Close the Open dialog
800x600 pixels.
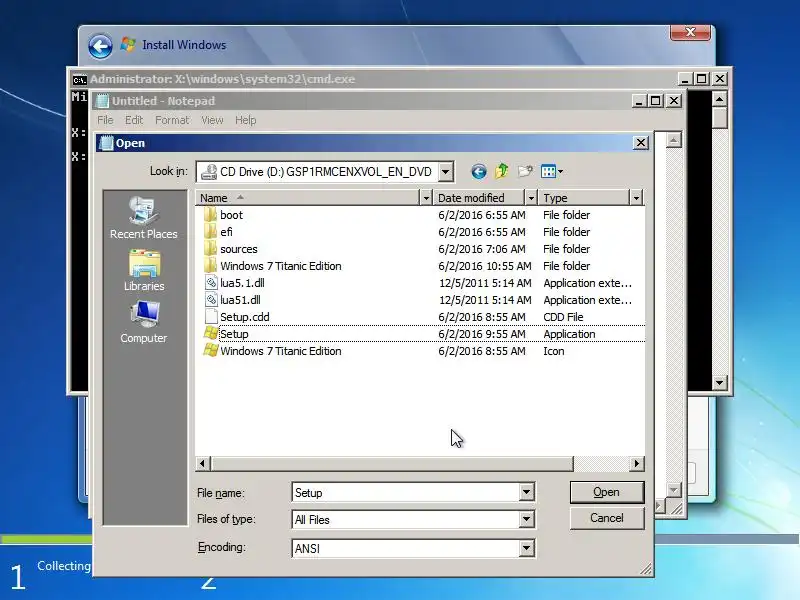[x=641, y=143]
